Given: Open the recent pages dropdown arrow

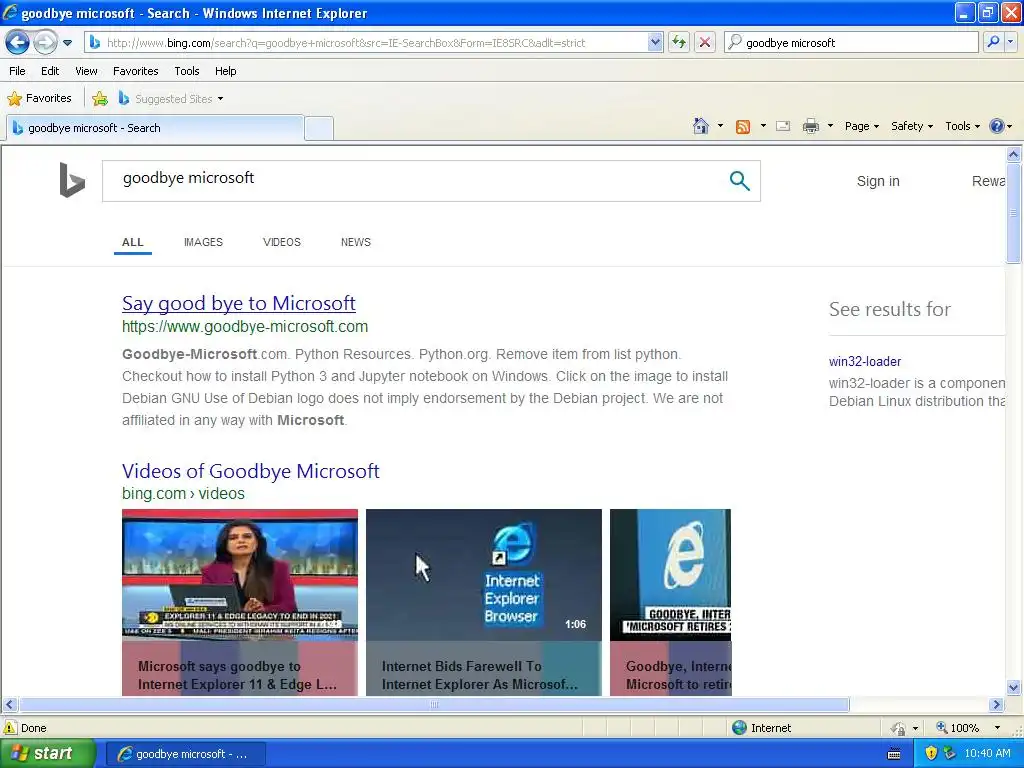Looking at the screenshot, I should 67,43.
